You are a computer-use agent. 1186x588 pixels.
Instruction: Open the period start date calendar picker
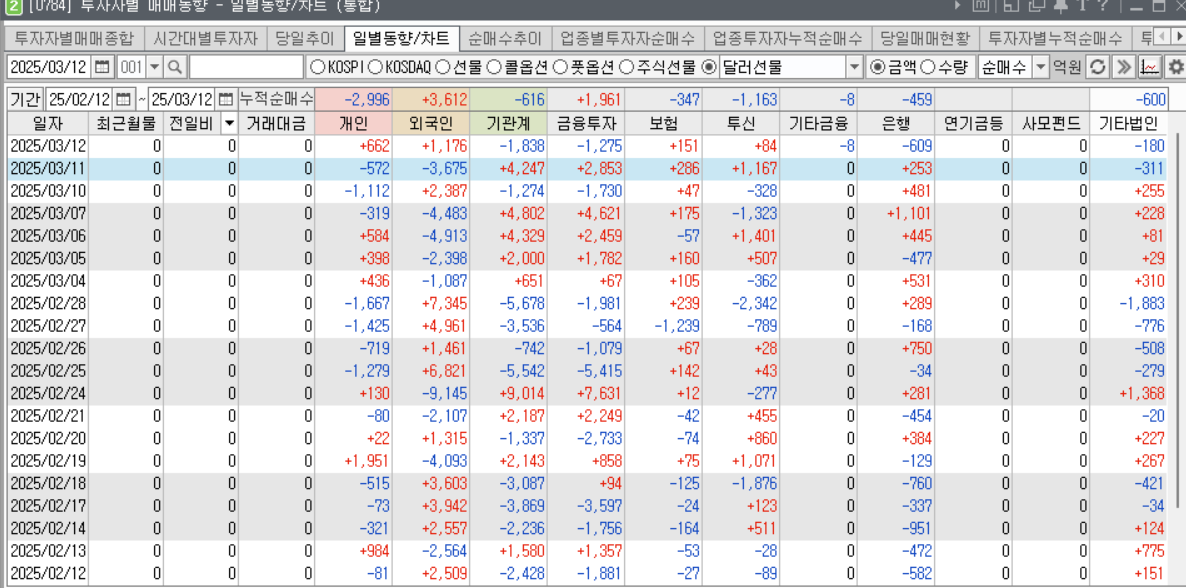(124, 100)
